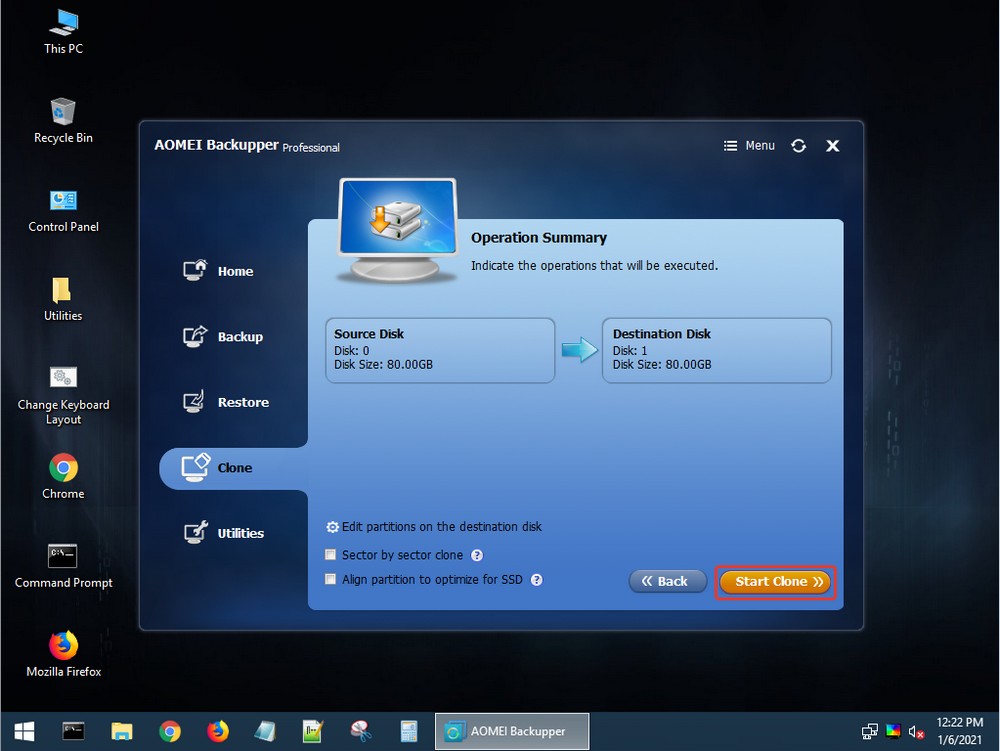The width and height of the screenshot is (1000, 751).
Task: Select the Source Disk panel
Action: (439, 350)
